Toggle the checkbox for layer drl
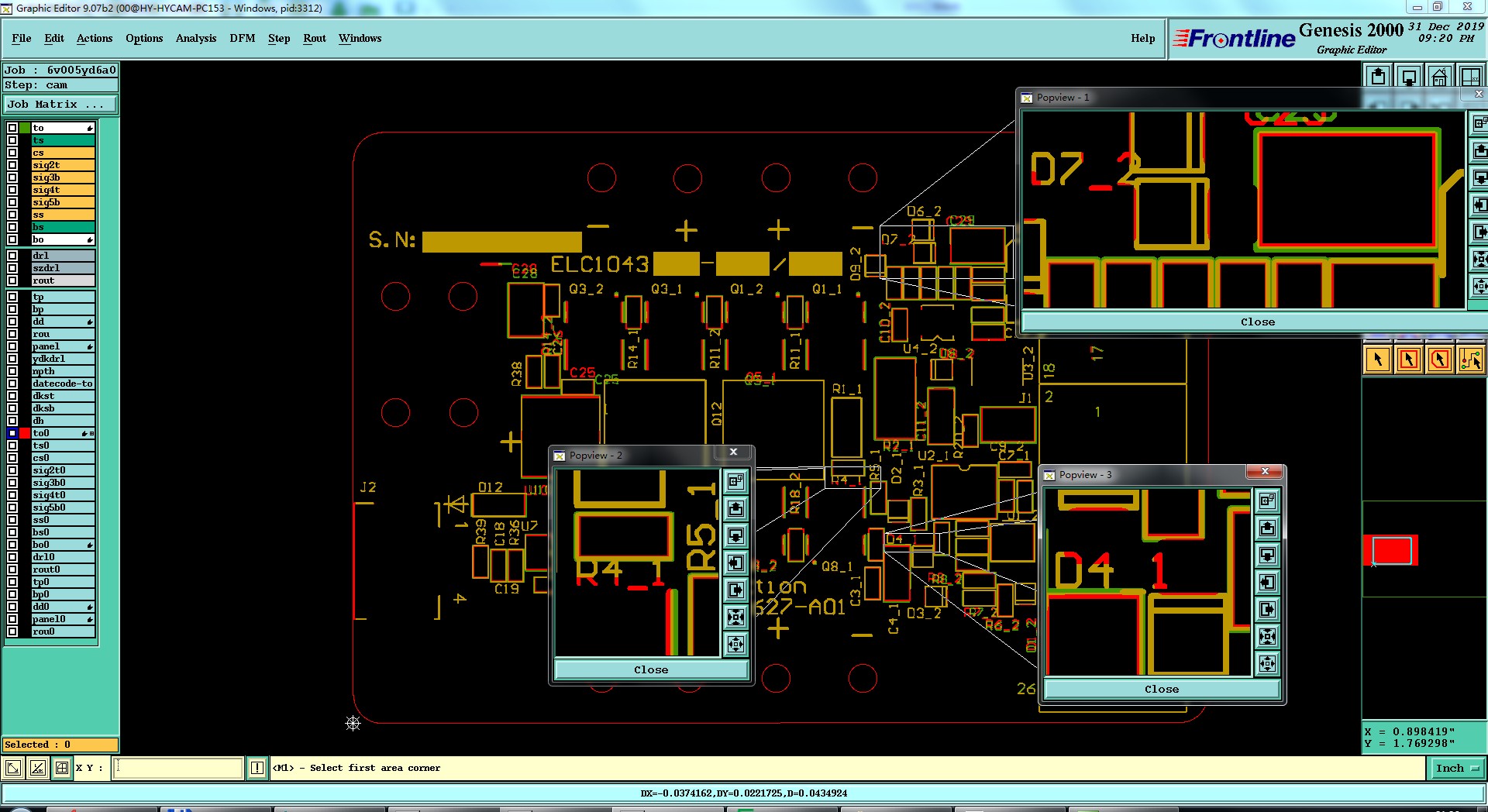 tap(12, 256)
